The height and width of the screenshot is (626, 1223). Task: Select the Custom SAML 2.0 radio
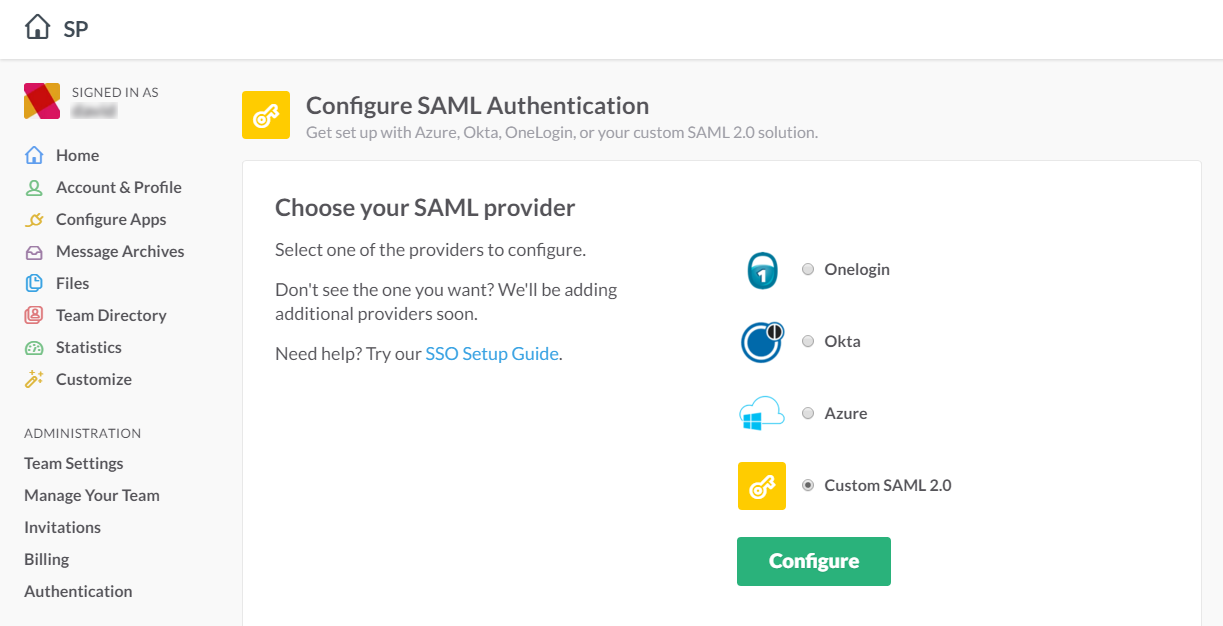point(808,485)
